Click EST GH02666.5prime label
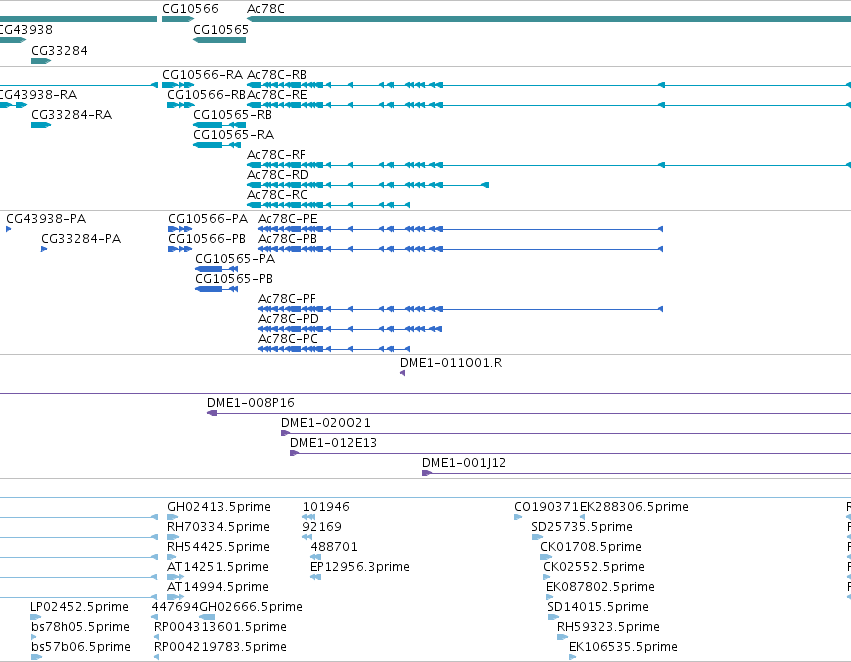This screenshot has width=851, height=662. click(x=251, y=607)
